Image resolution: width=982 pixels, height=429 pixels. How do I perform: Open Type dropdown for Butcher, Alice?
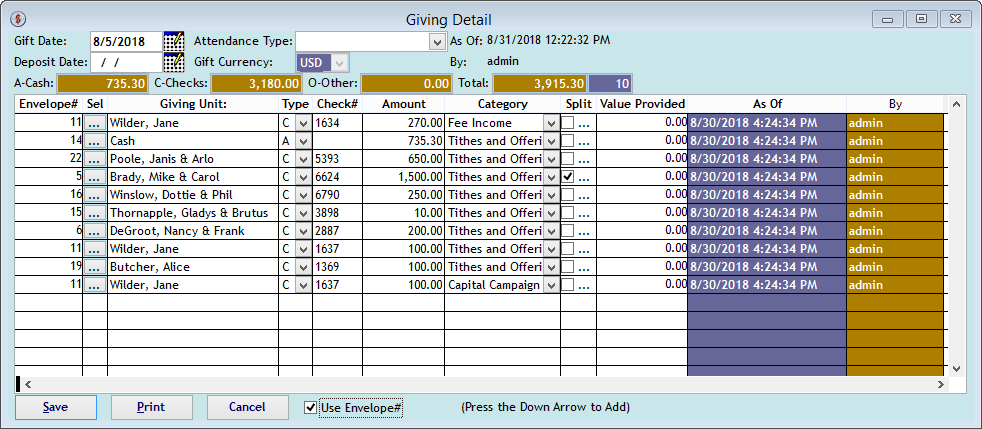(303, 267)
